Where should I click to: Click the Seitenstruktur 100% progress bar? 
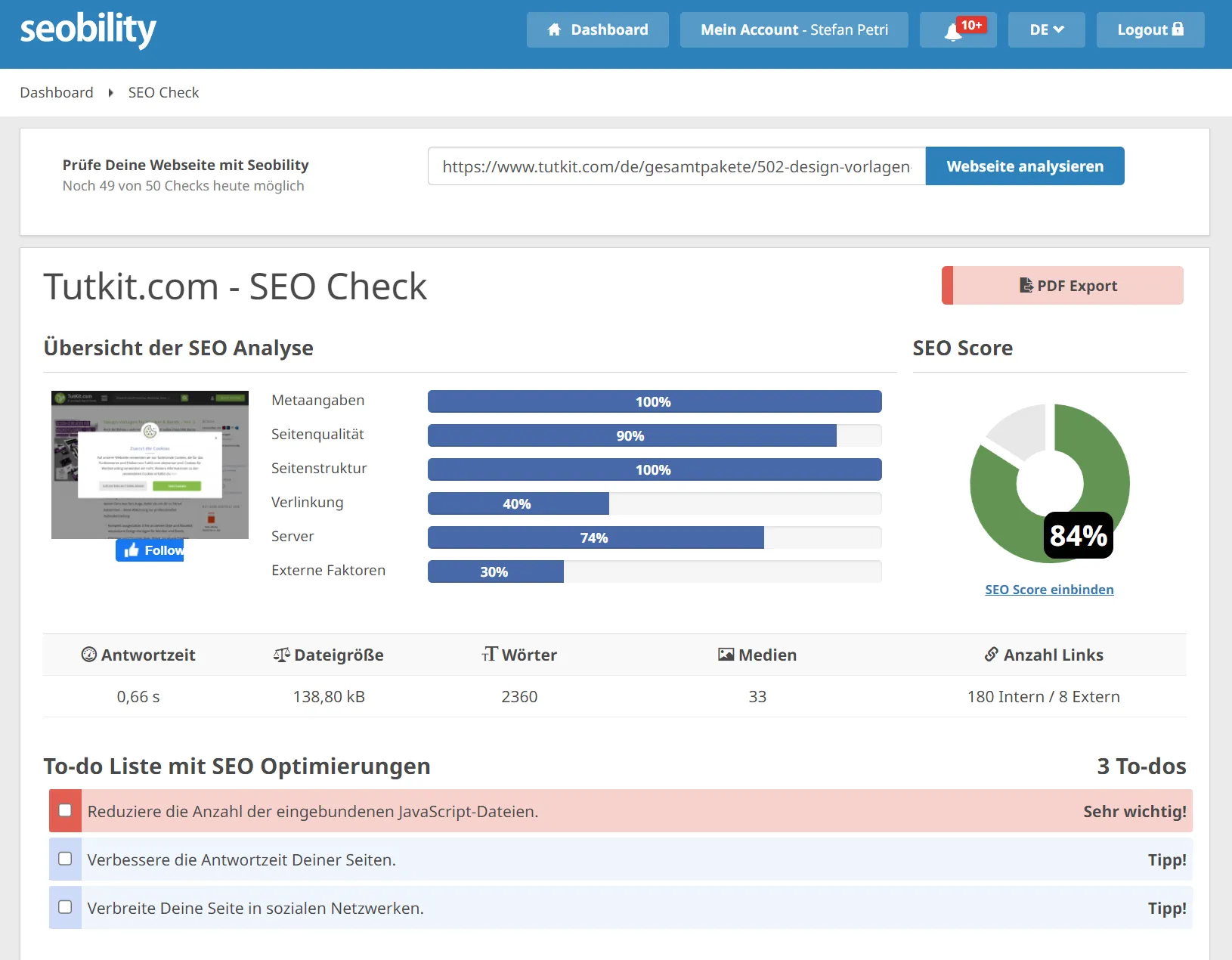click(x=655, y=469)
